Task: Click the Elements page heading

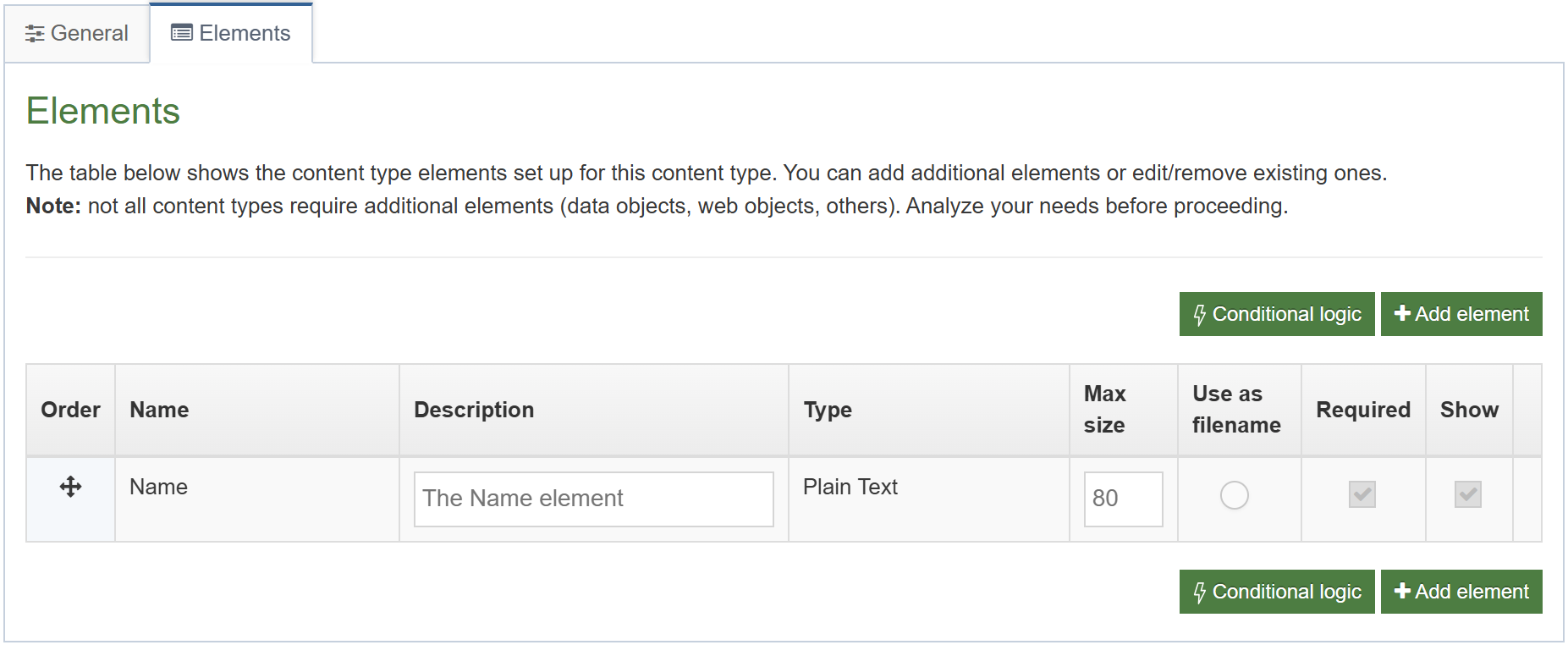Action: tap(102, 110)
